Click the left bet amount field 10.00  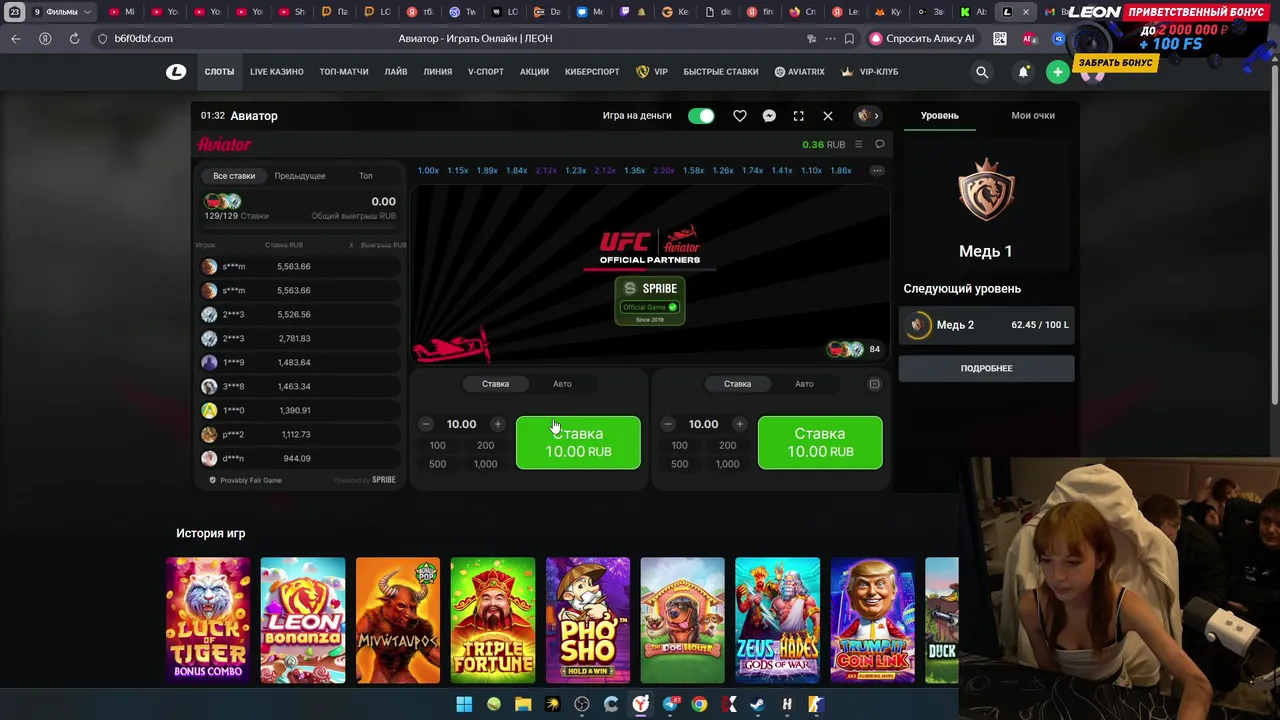(461, 424)
